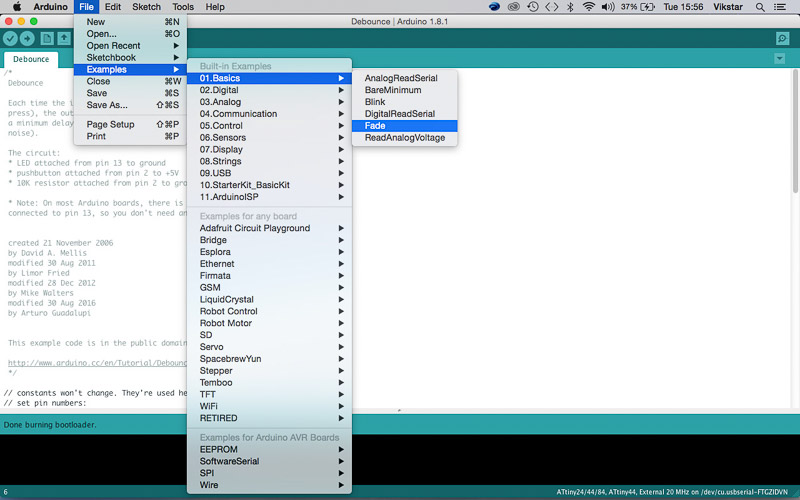This screenshot has width=800, height=500.
Task: Expand the 07.Display examples submenu
Action: 269,149
